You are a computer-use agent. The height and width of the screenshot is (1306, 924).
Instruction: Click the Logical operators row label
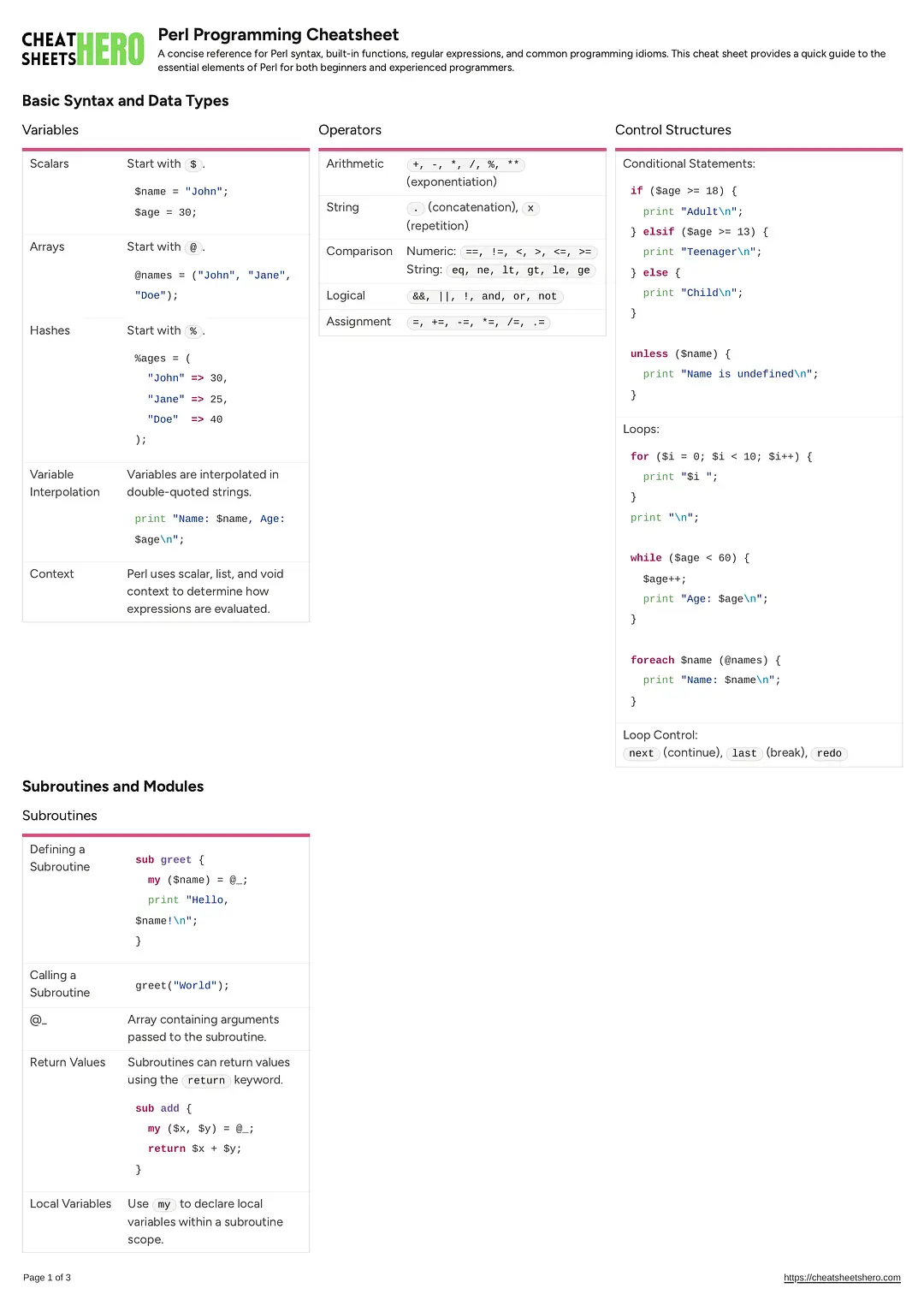(x=346, y=295)
